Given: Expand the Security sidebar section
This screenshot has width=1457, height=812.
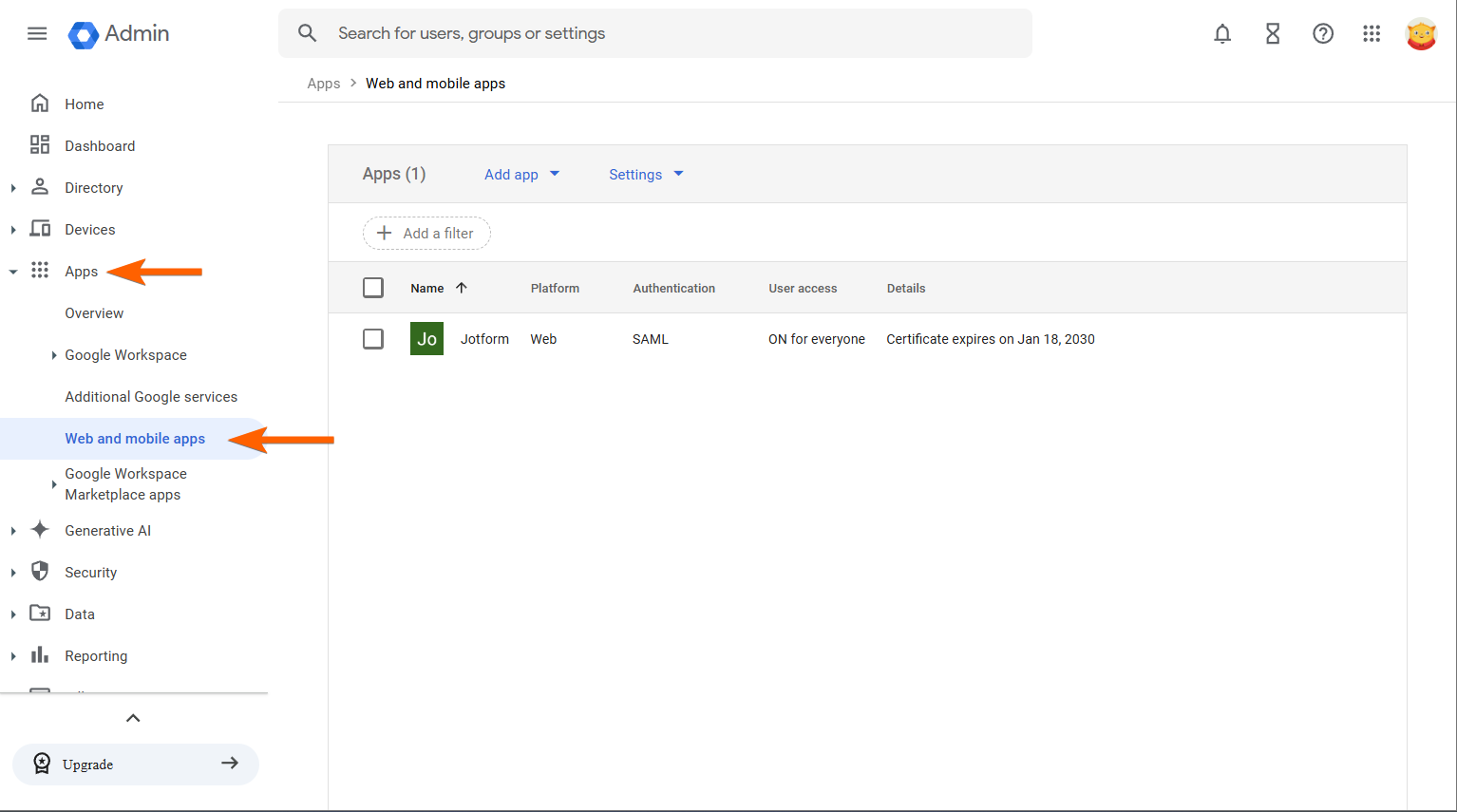Looking at the screenshot, I should (x=13, y=573).
